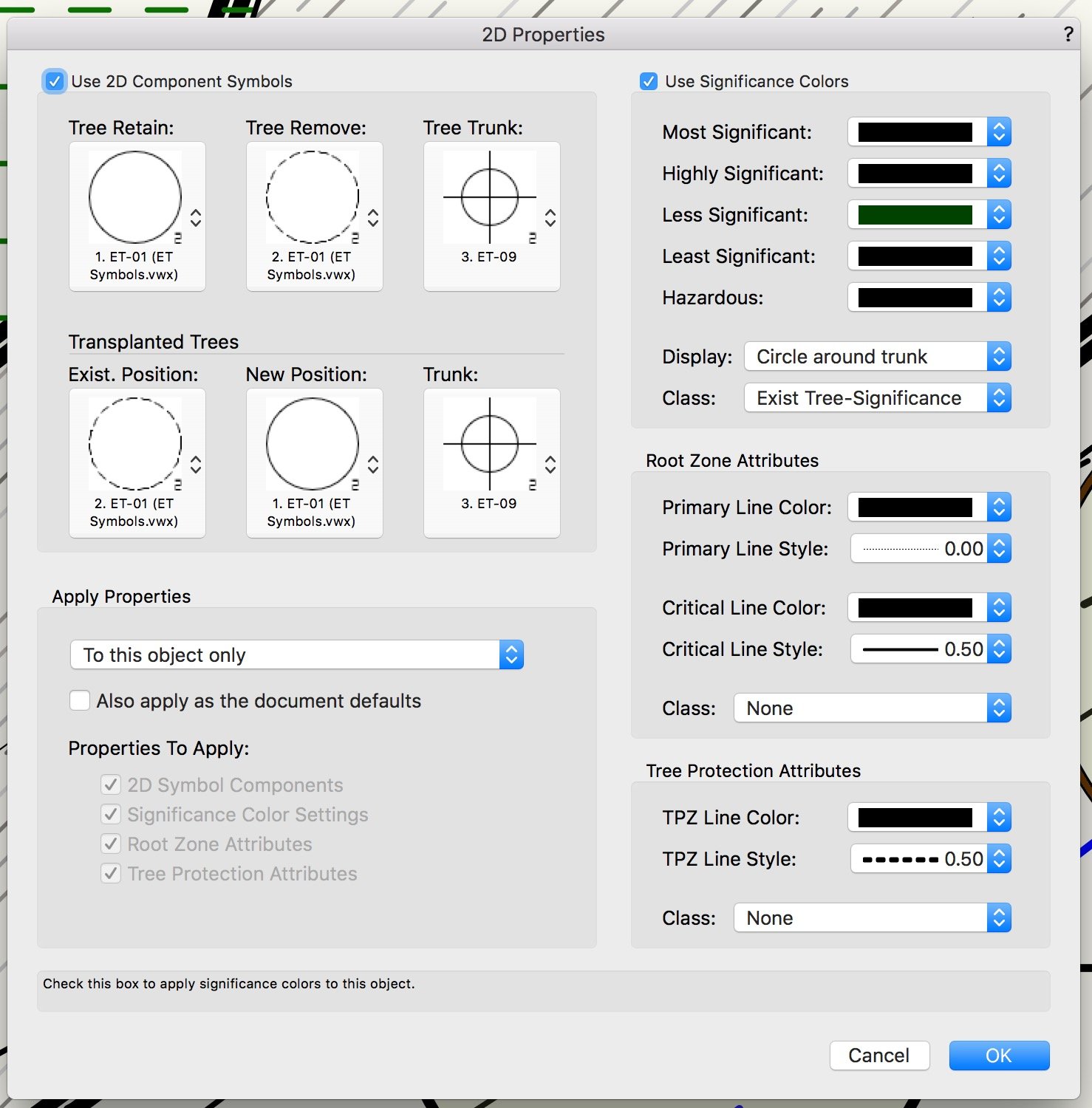Uncheck Use Significance Colors
Image resolution: width=1092 pixels, height=1108 pixels.
coord(648,81)
